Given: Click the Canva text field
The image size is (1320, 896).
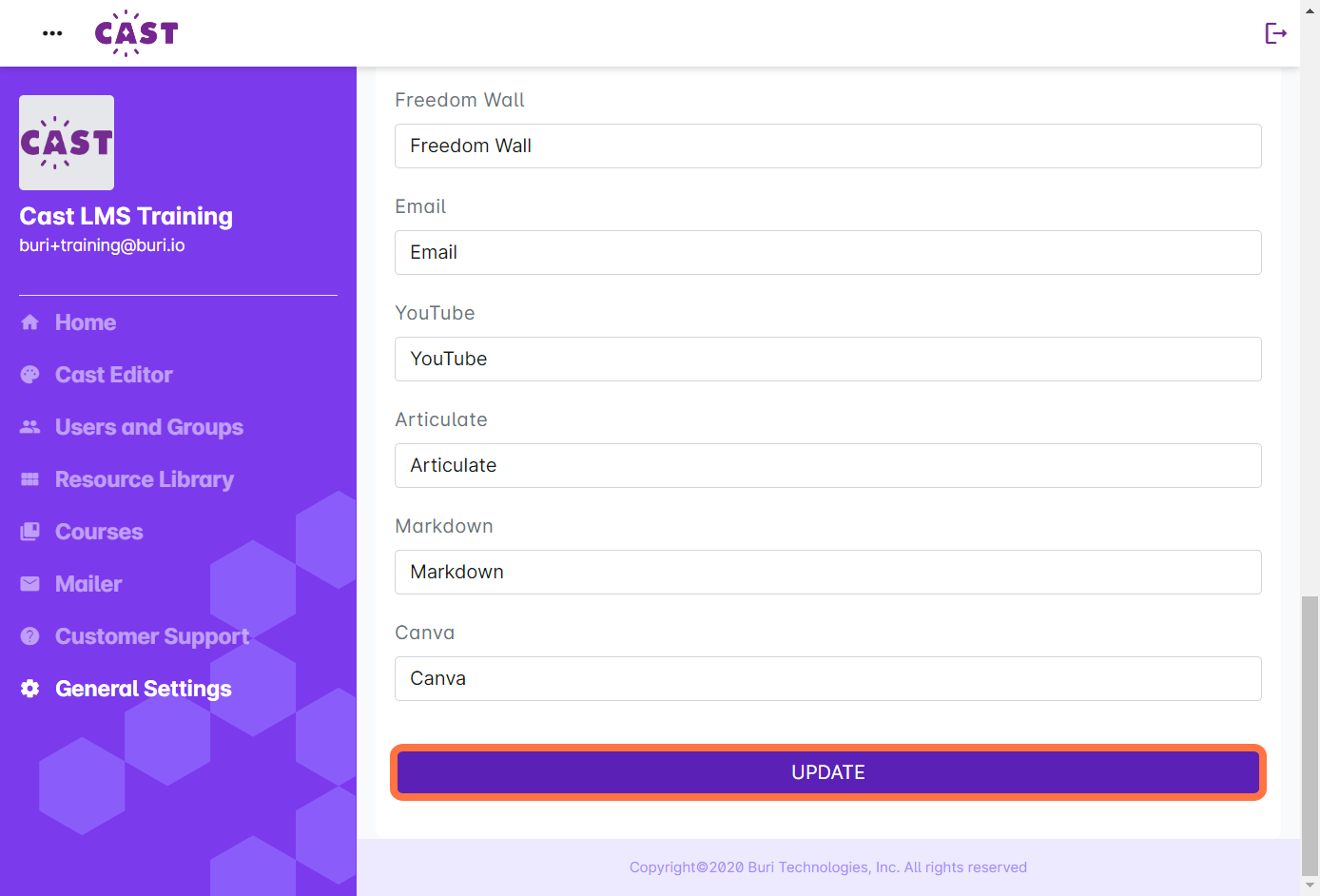Looking at the screenshot, I should (828, 678).
